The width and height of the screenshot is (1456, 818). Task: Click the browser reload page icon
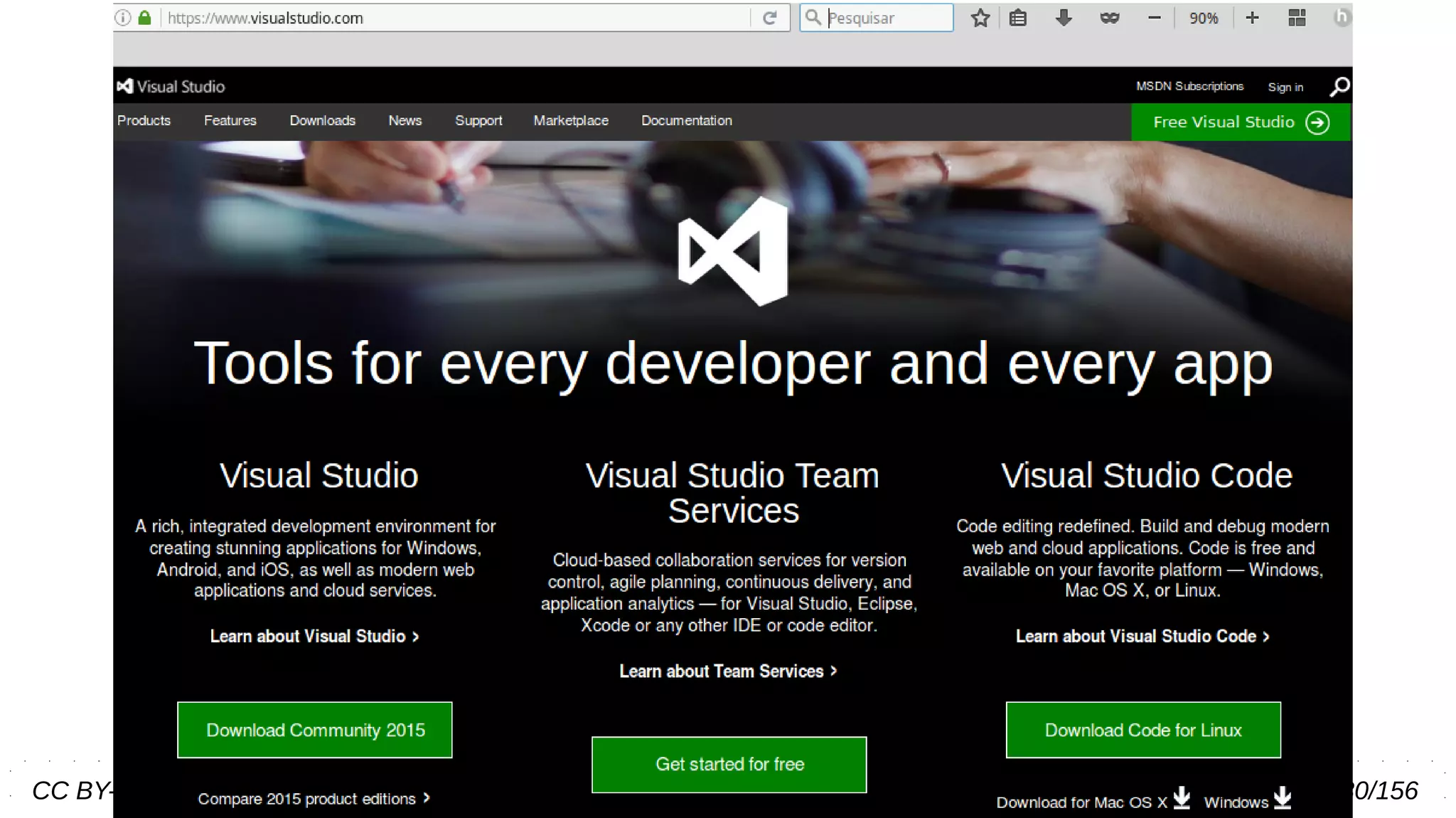(769, 18)
